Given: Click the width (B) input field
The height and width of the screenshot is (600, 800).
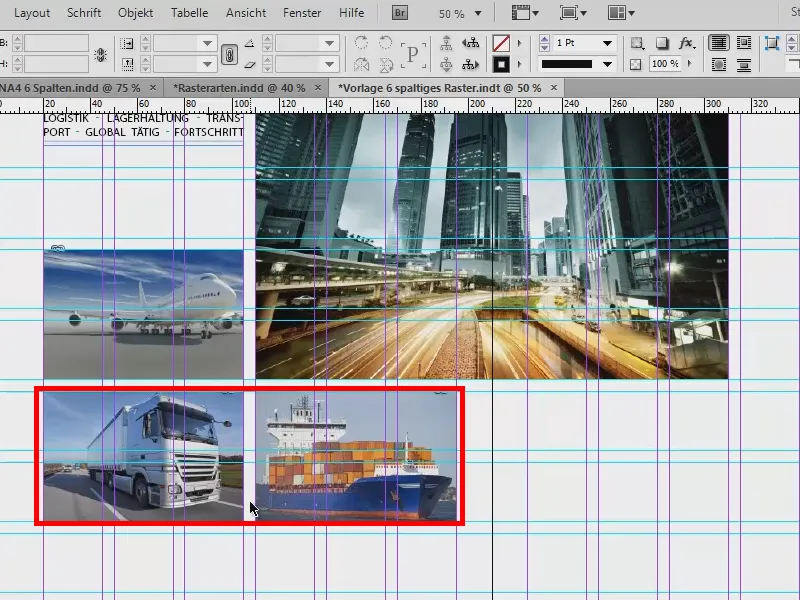Looking at the screenshot, I should [x=56, y=43].
